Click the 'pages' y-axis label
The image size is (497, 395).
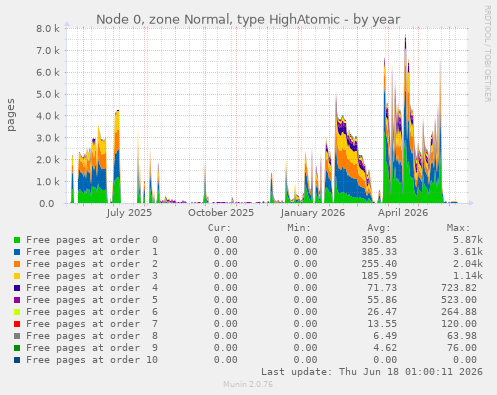click(x=11, y=115)
